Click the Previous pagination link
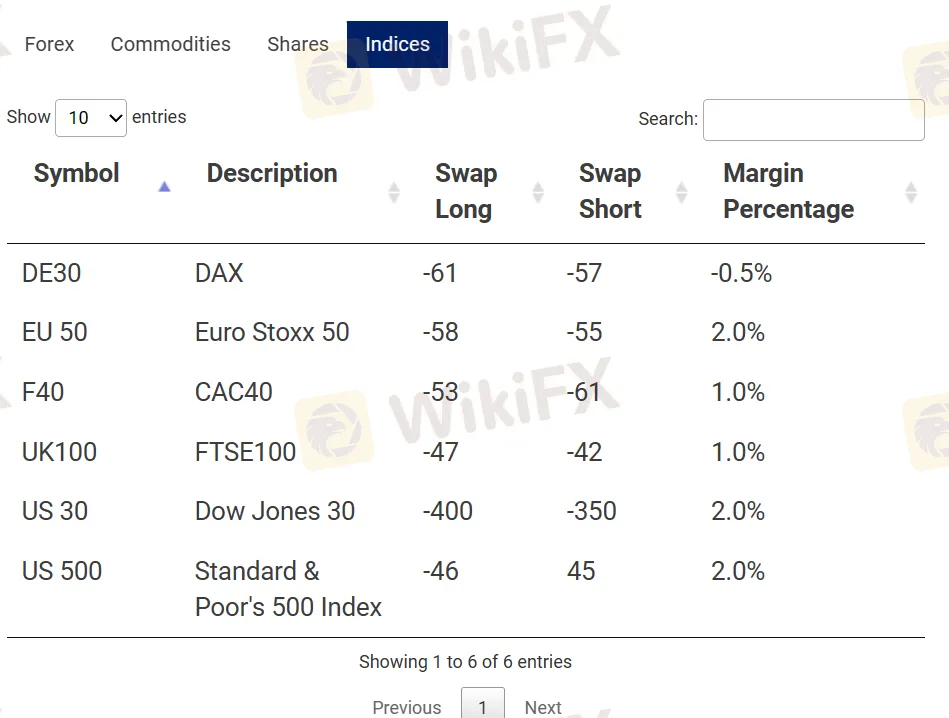This screenshot has height=718, width=949. (406, 707)
